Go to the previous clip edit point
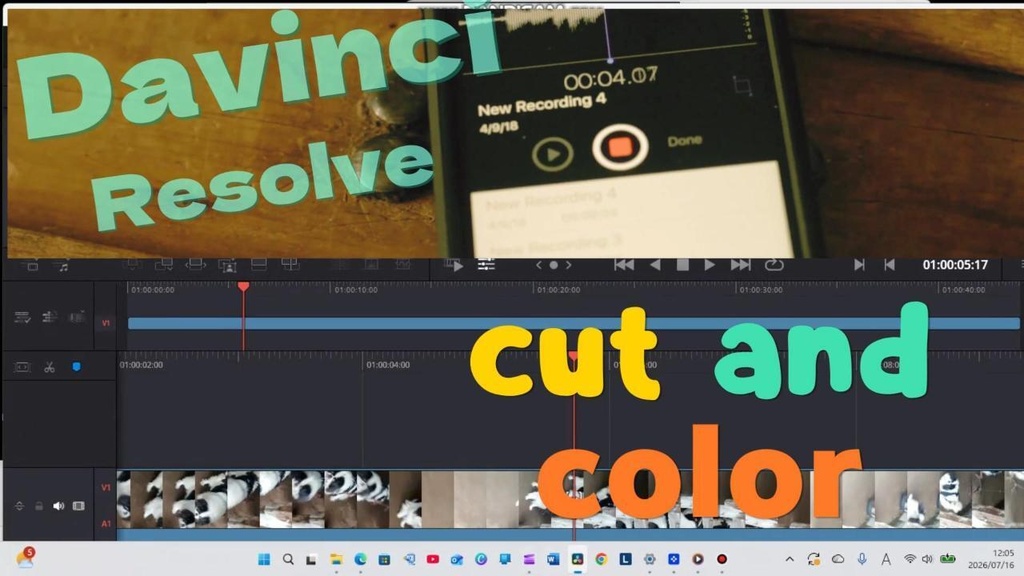Image resolution: width=1024 pixels, height=576 pixels. [x=889, y=264]
